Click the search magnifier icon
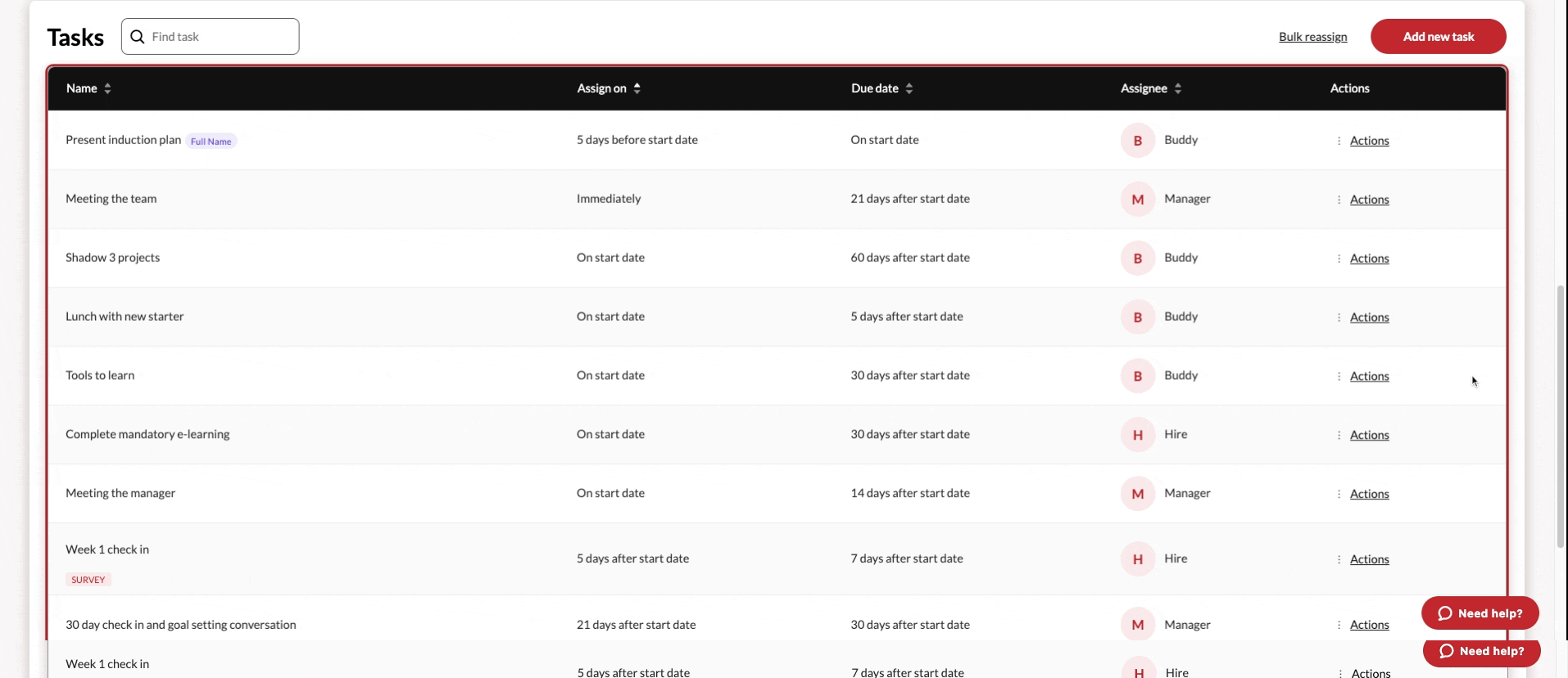 tap(138, 37)
